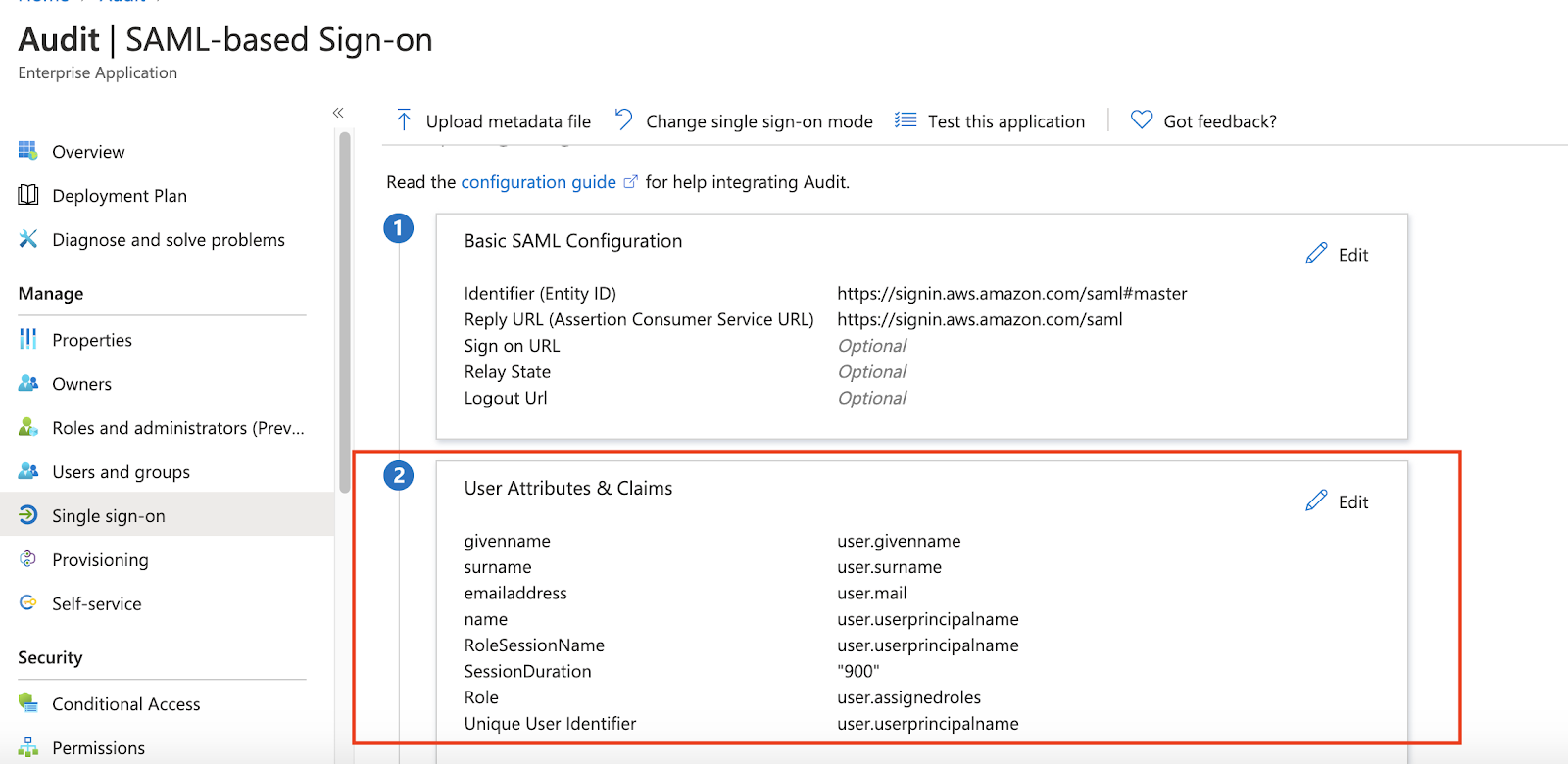This screenshot has width=1568, height=764.
Task: Click the Identifier URL ending in saml#master
Action: (x=1012, y=293)
